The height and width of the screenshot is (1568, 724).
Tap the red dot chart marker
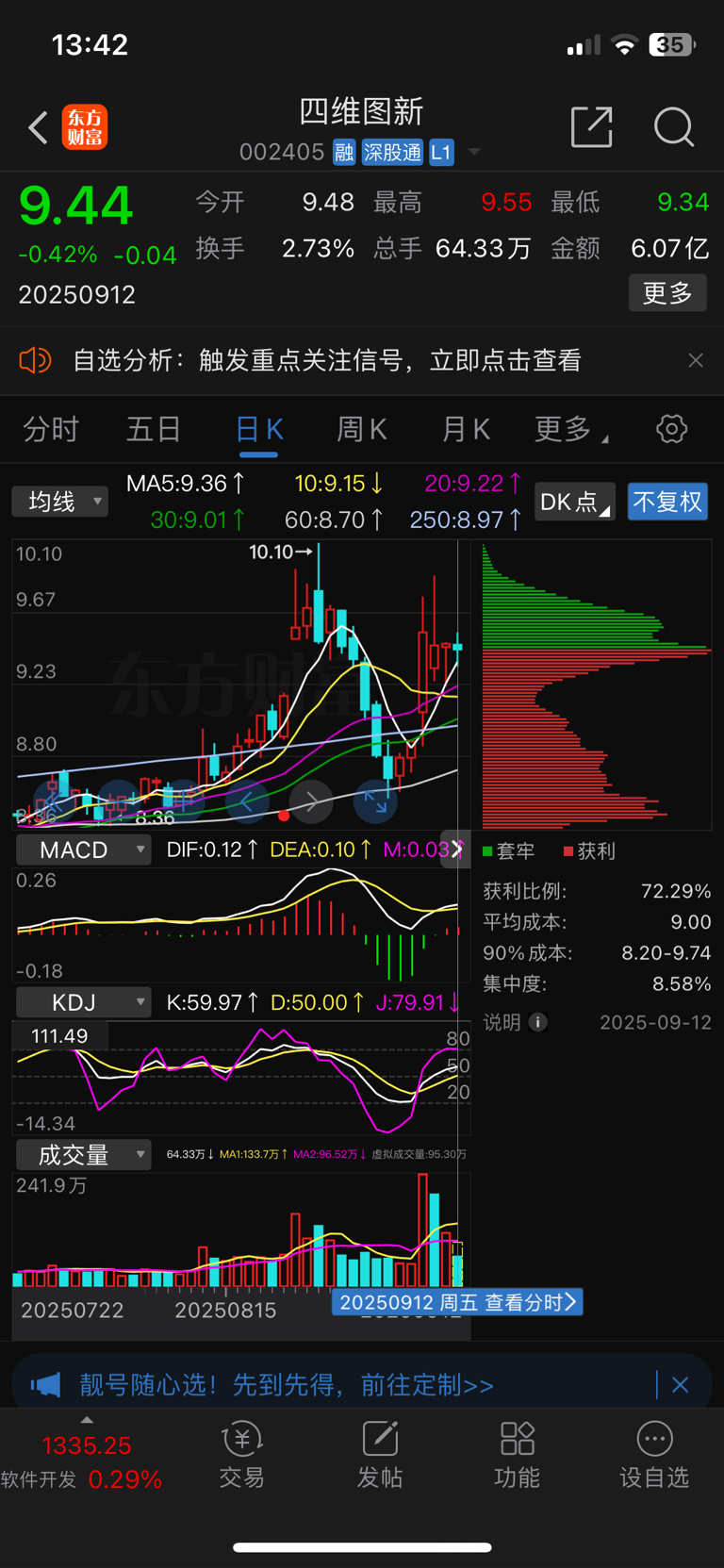click(284, 816)
